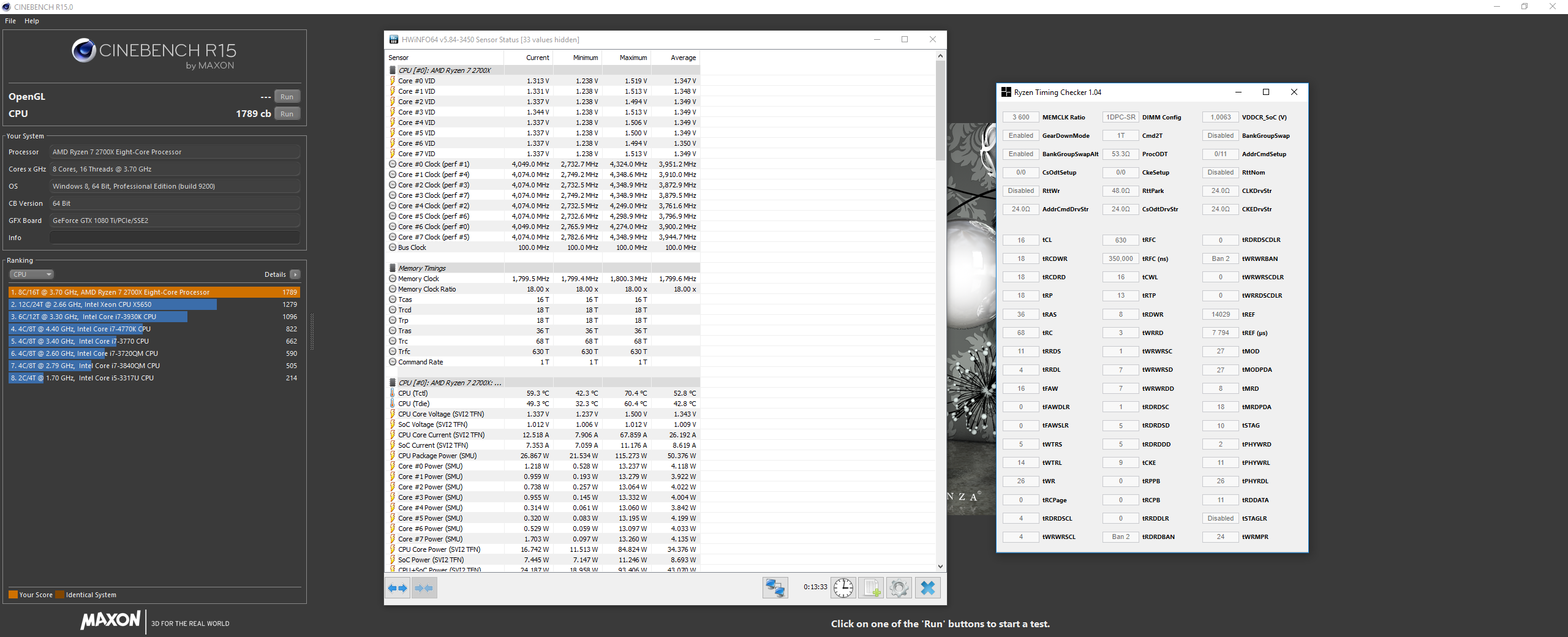The image size is (1568, 637).
Task: Select the Memory Clock sensor row
Action: [543, 279]
